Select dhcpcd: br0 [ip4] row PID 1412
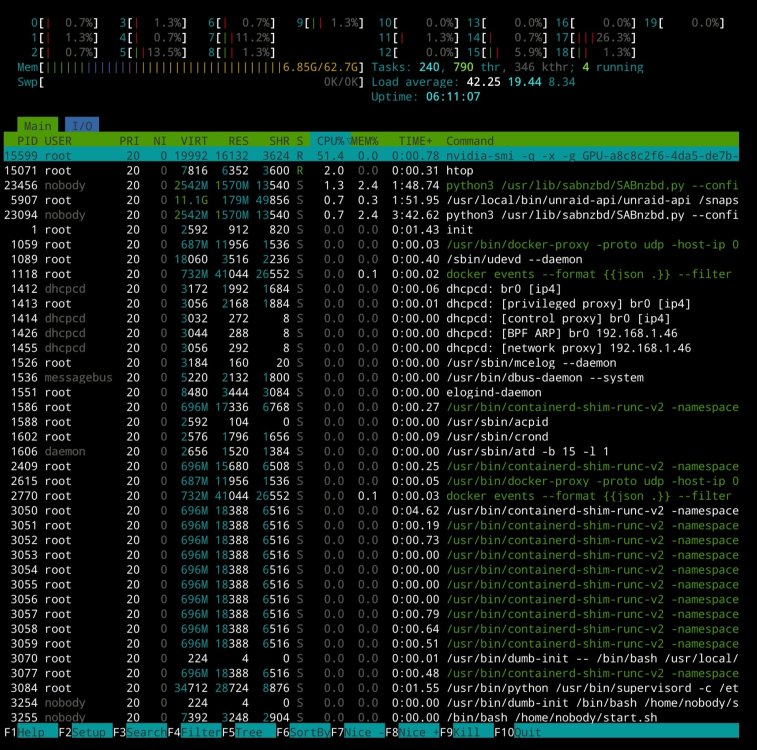The image size is (757, 750). pos(371,289)
